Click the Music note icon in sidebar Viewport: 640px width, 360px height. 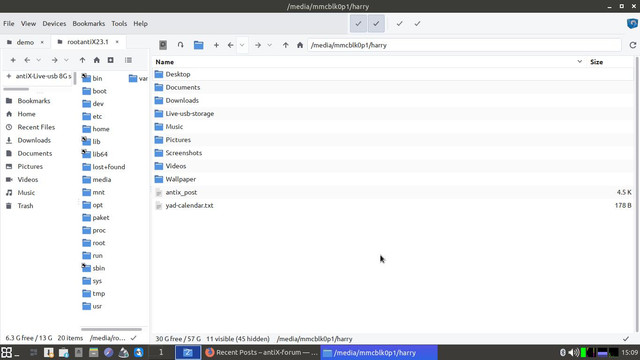9,193
